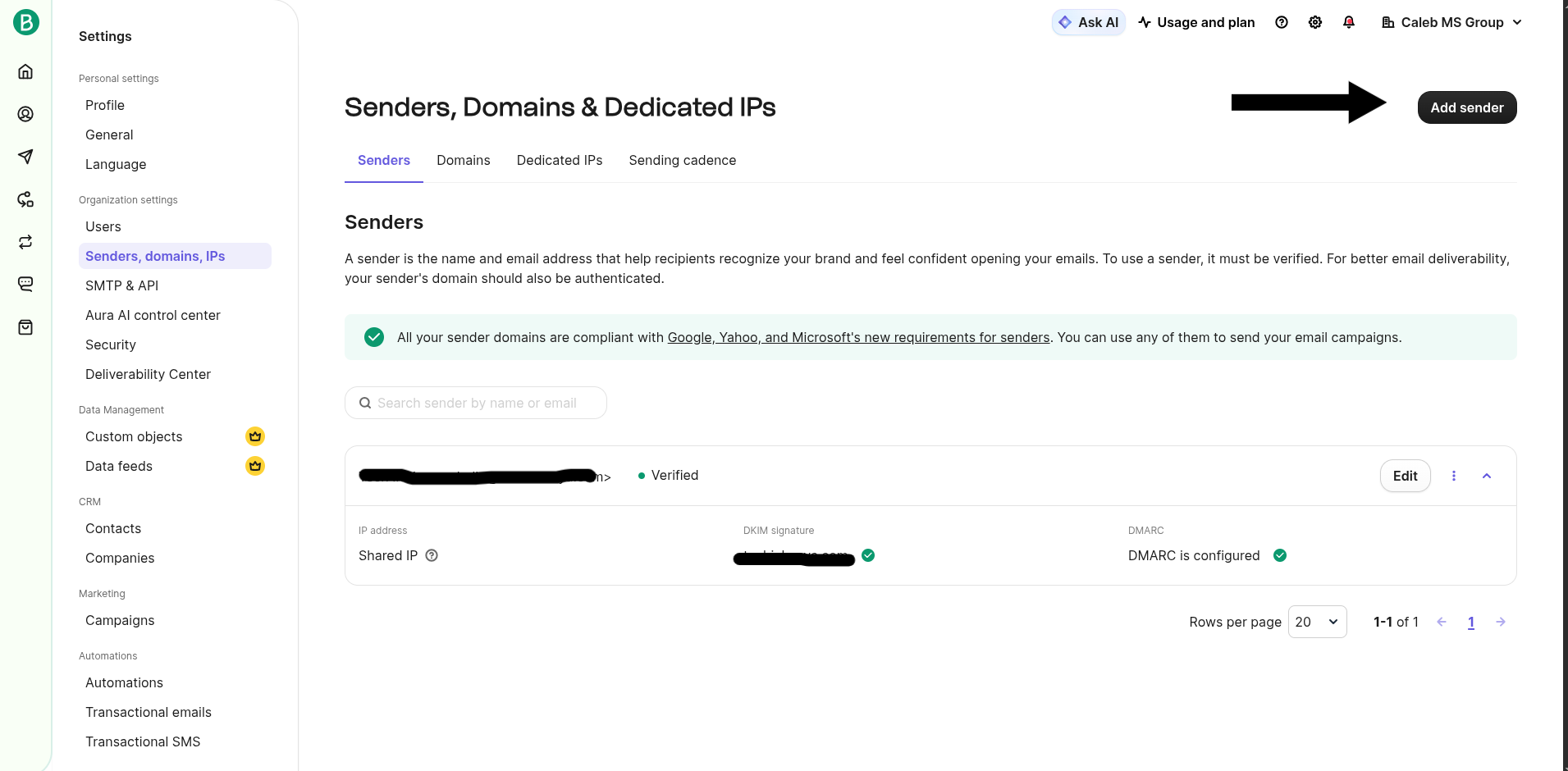Click the Ask AI button
The height and width of the screenshot is (771, 1568).
tap(1089, 22)
